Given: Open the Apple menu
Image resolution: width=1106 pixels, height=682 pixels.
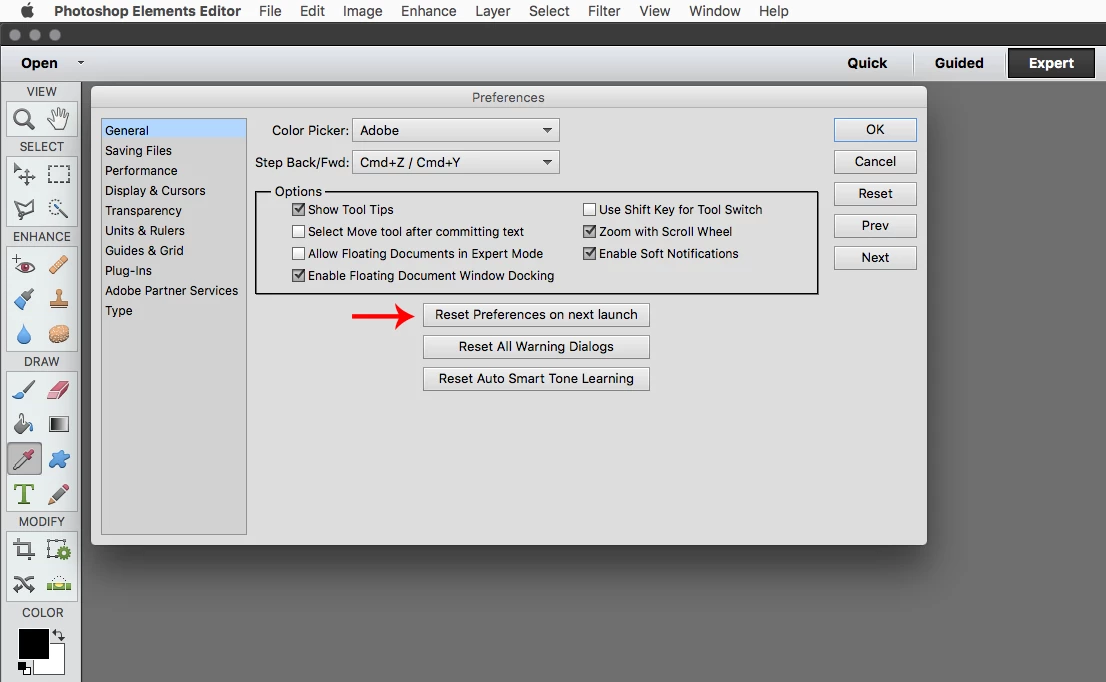Looking at the screenshot, I should 28,11.
